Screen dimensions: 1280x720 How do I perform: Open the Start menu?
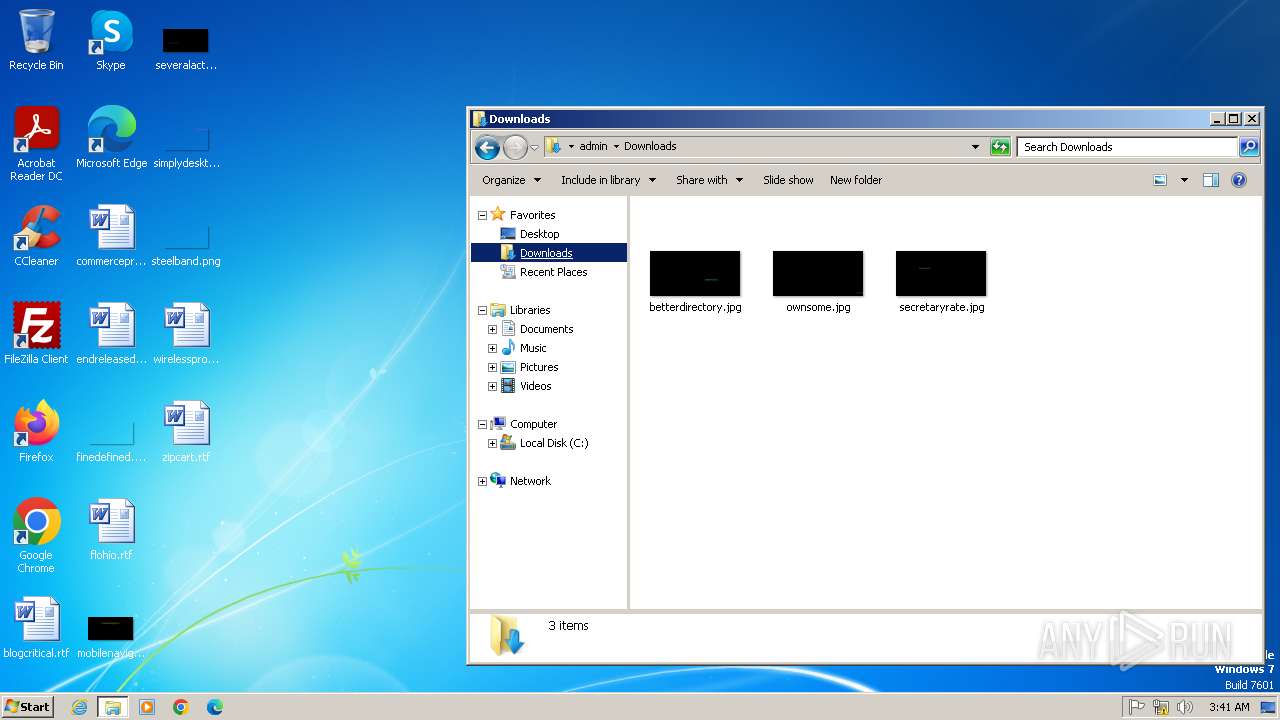(27, 707)
